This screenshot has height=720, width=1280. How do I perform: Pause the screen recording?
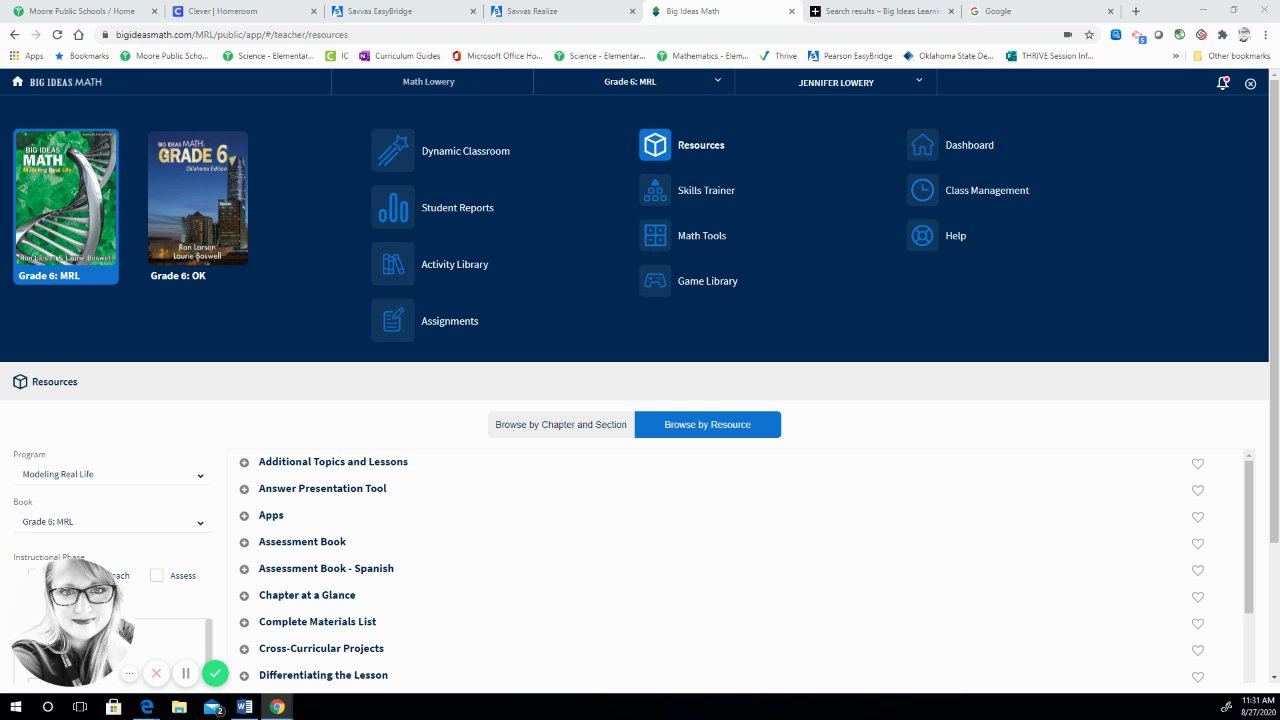point(185,674)
